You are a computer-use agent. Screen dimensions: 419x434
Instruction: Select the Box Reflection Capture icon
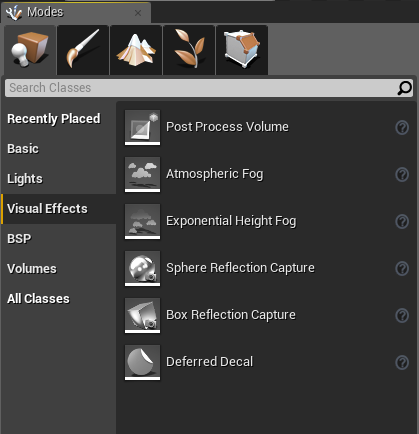tap(142, 315)
